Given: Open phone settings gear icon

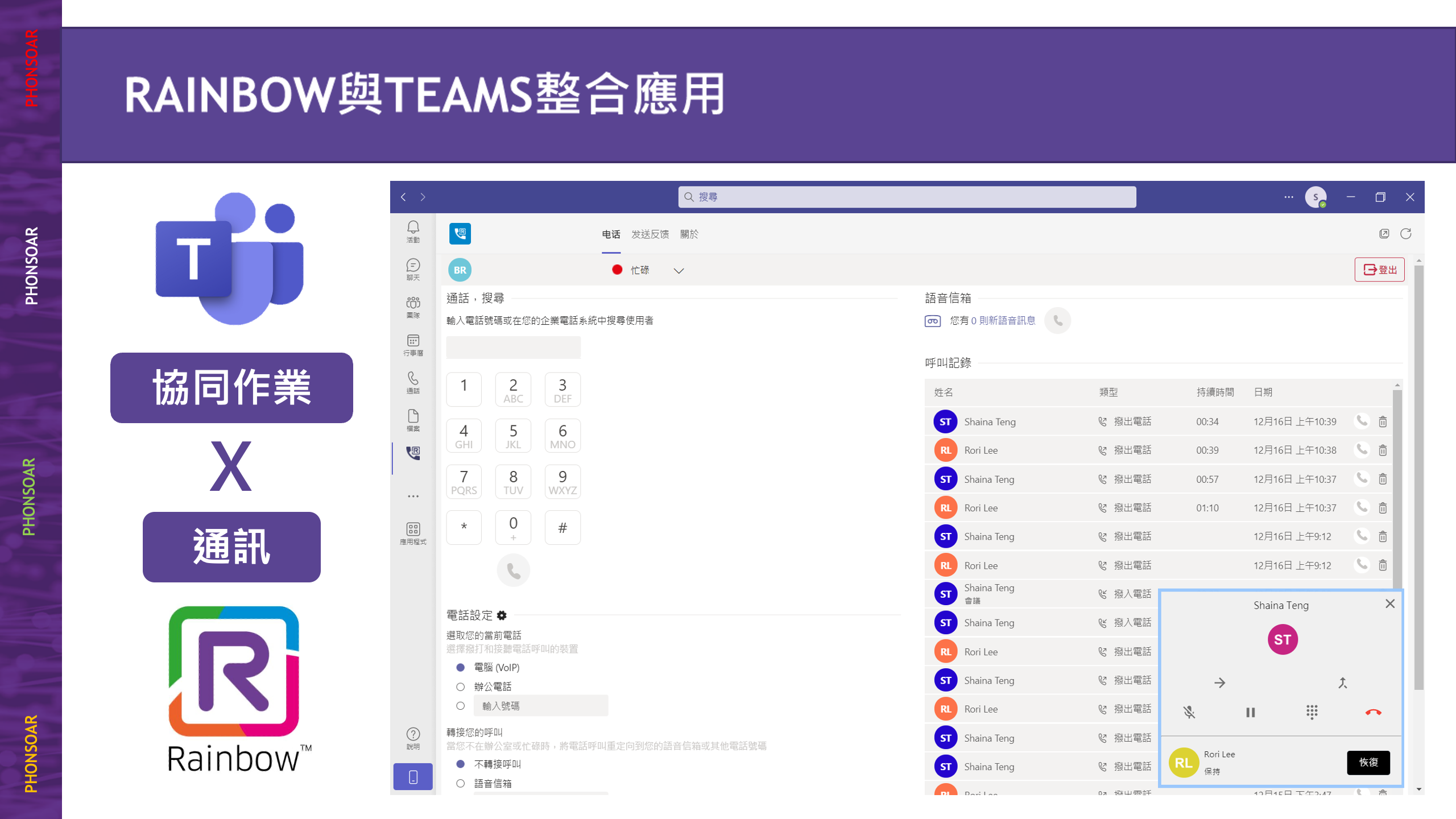Looking at the screenshot, I should [x=502, y=615].
